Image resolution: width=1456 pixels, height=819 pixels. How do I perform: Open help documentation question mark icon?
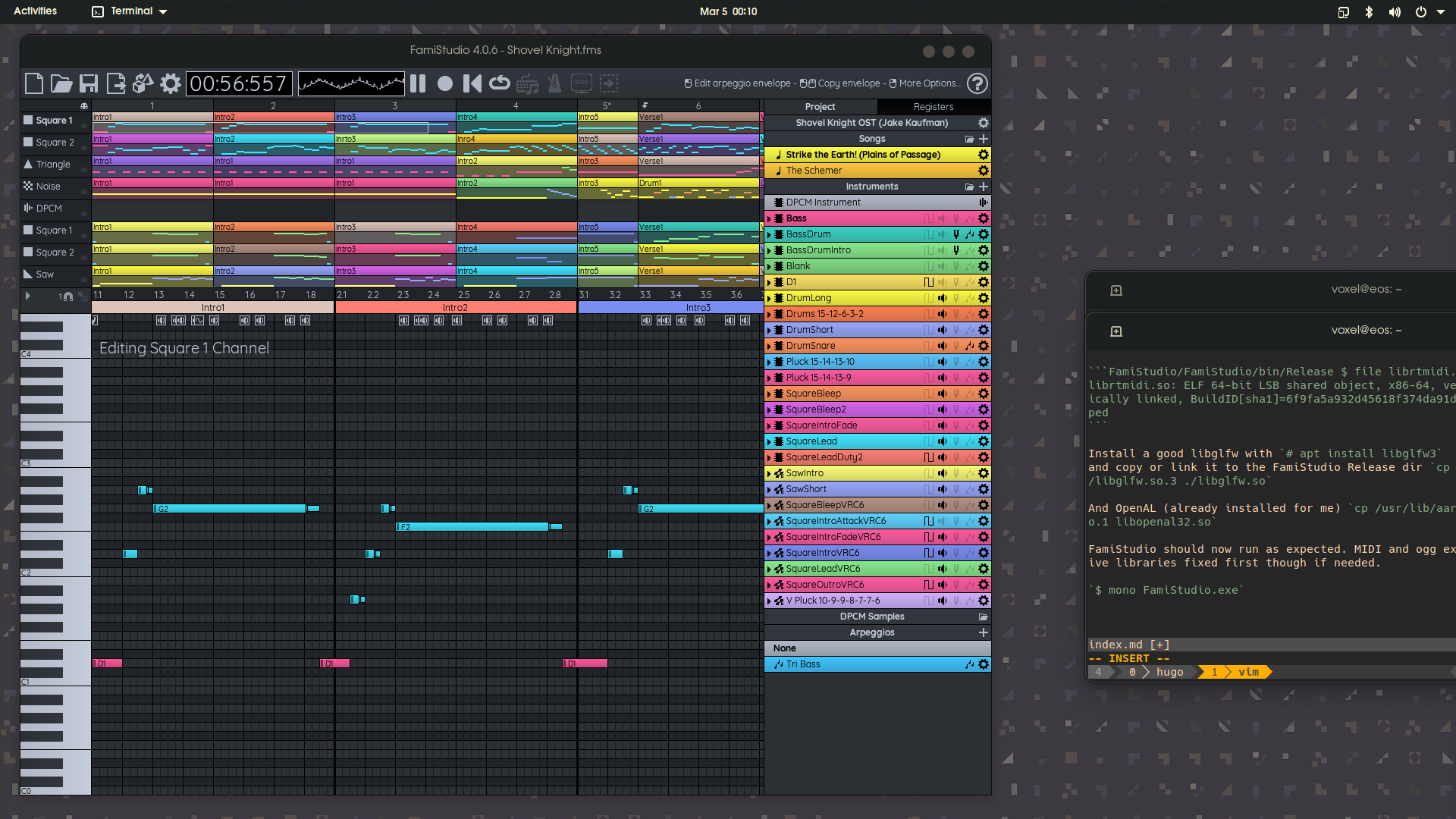coord(977,83)
